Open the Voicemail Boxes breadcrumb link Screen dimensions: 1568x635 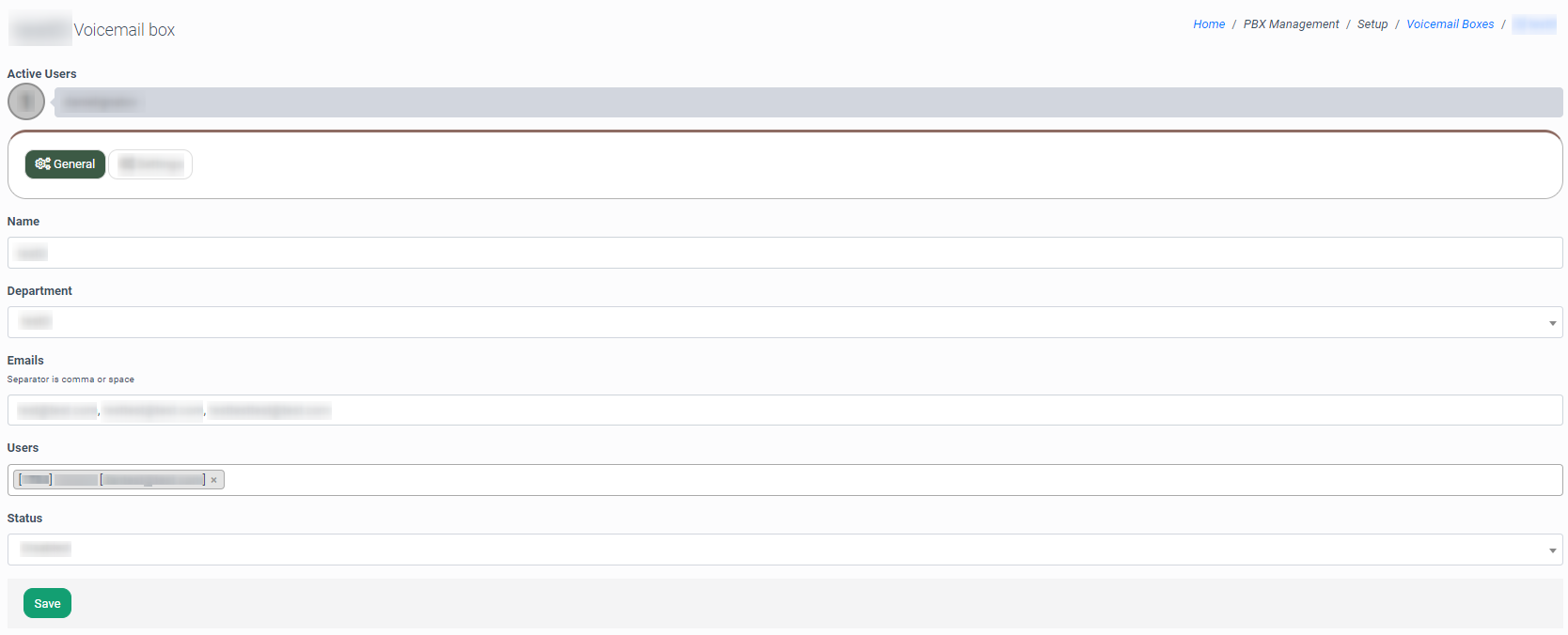click(x=1450, y=24)
